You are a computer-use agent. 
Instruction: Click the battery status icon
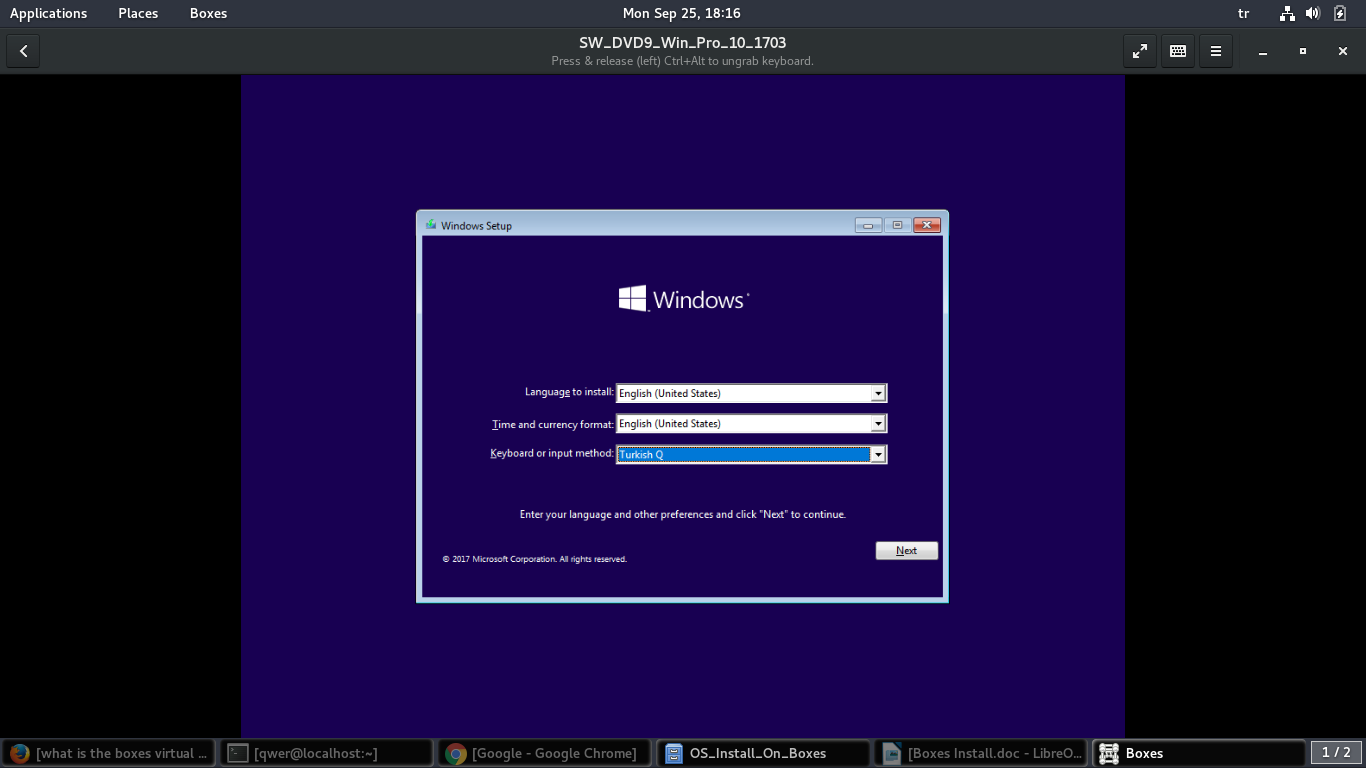point(1340,13)
